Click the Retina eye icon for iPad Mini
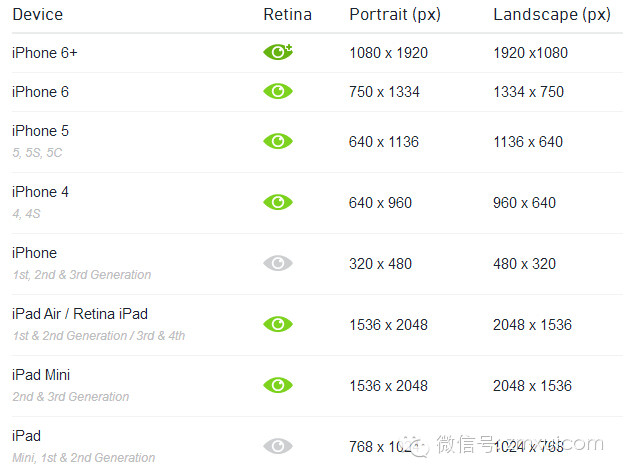623x475 pixels. click(277, 385)
